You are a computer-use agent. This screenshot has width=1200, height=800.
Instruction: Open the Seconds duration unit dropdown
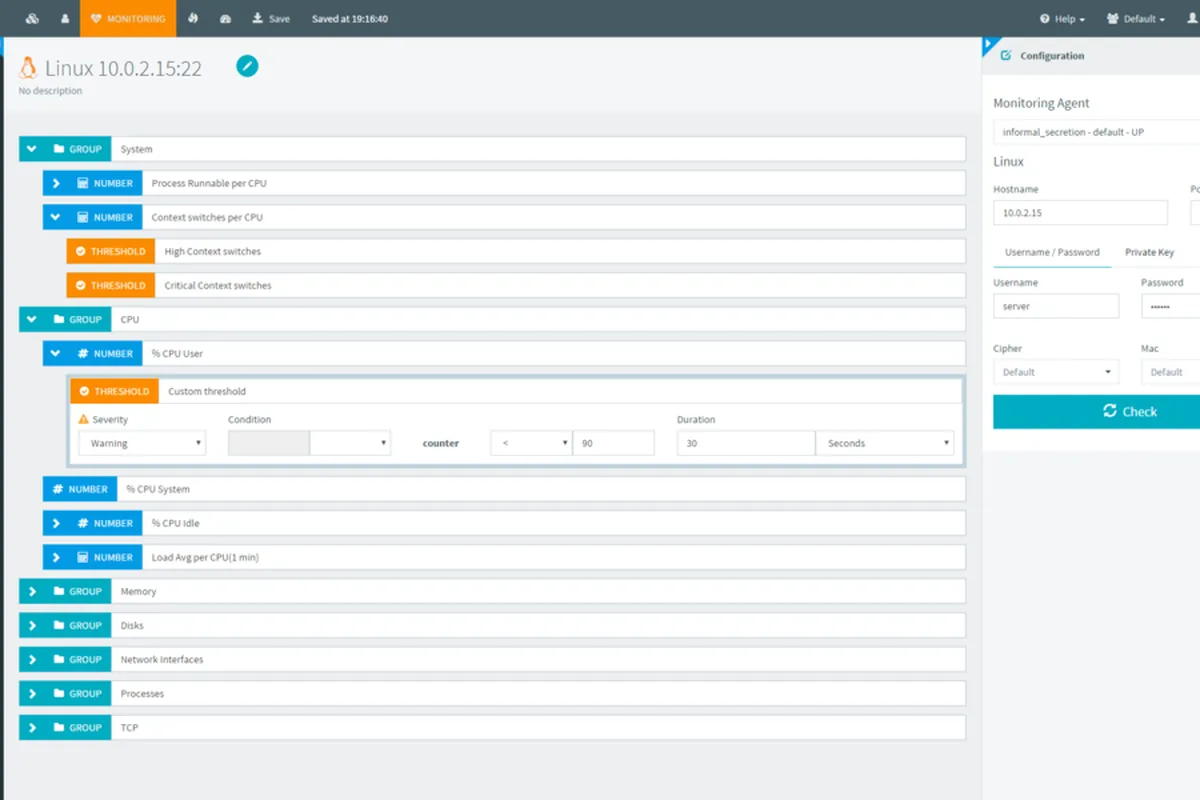(x=885, y=443)
